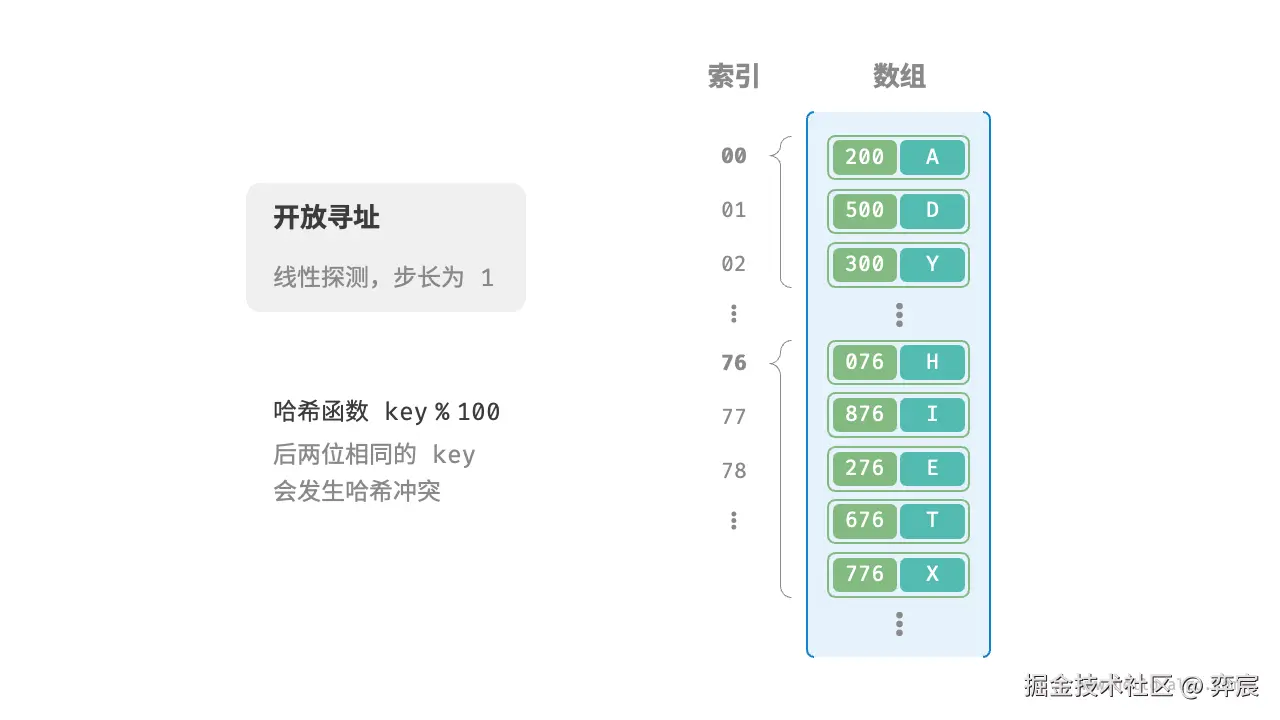Click the key cell 876
The image size is (1280, 720).
[864, 414]
